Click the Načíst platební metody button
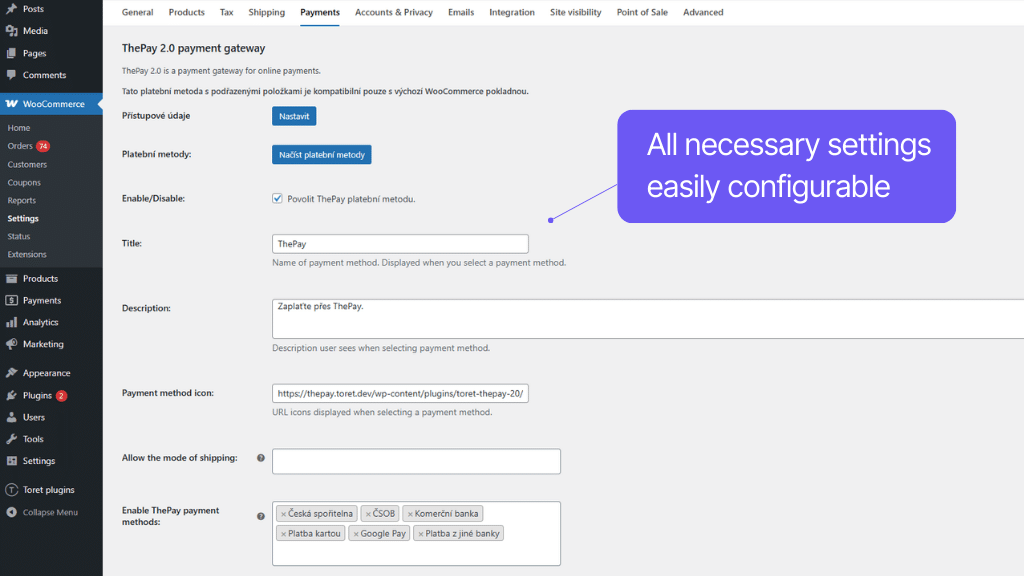The width and height of the screenshot is (1024, 576). click(x=322, y=155)
